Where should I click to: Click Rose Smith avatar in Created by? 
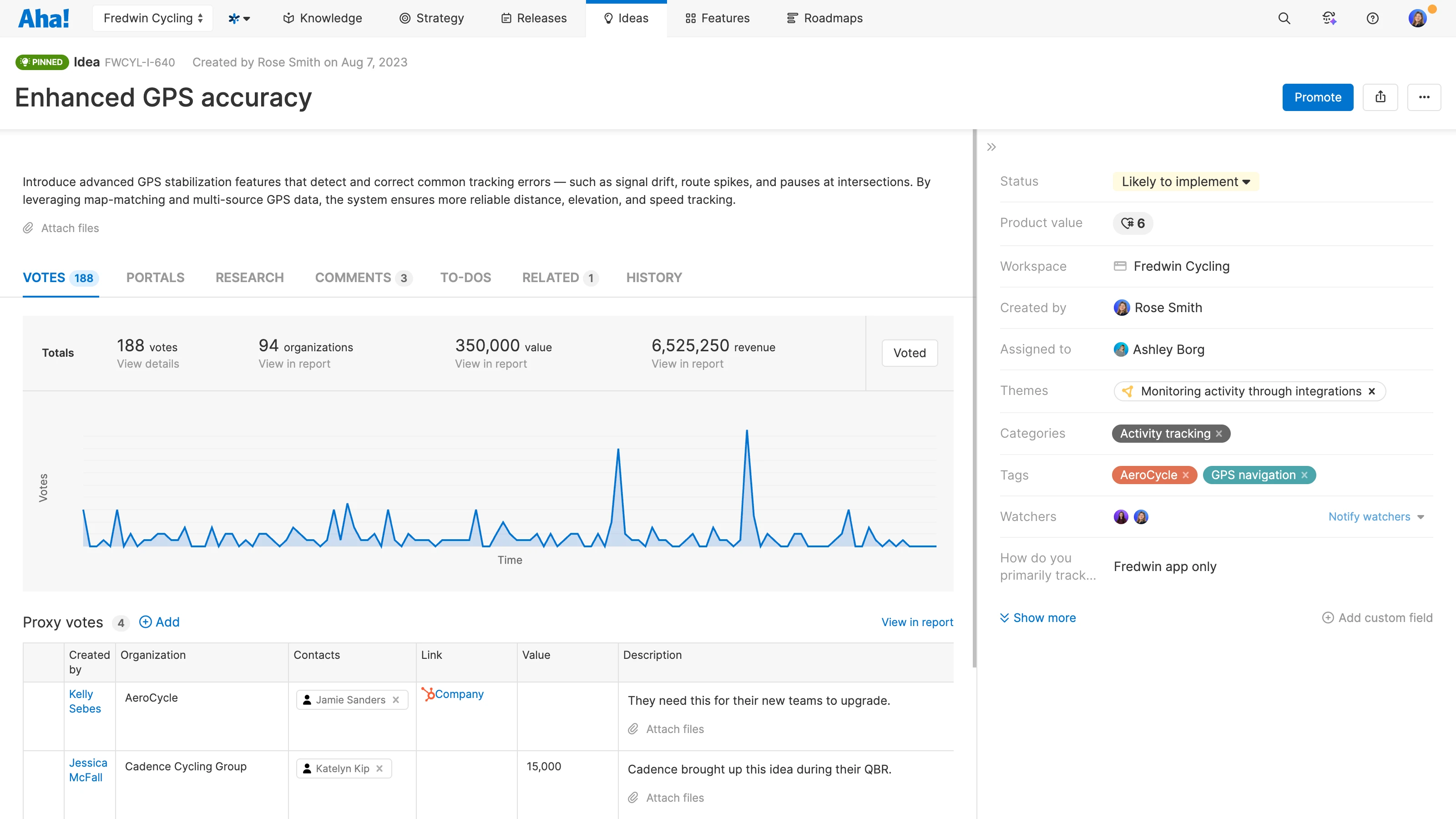pyautogui.click(x=1122, y=308)
